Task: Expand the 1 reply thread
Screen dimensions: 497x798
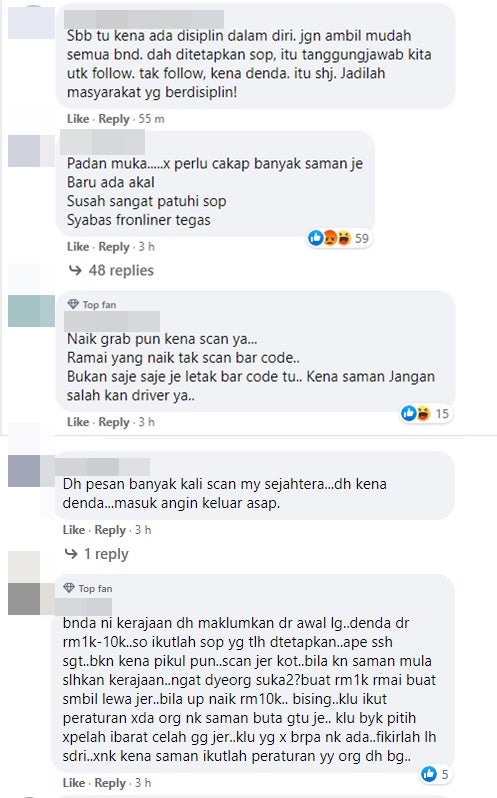Action: pos(106,554)
